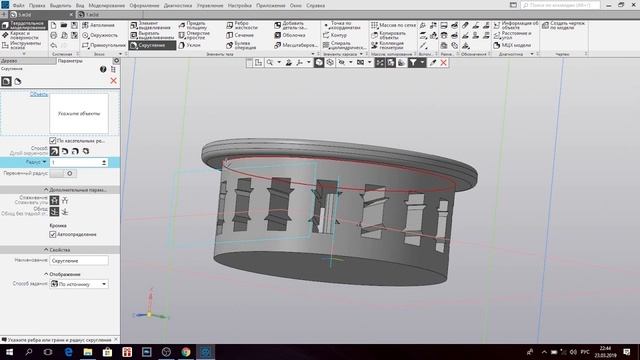
Task: Select Спираль цилиндрическая tool
Action: point(344,45)
